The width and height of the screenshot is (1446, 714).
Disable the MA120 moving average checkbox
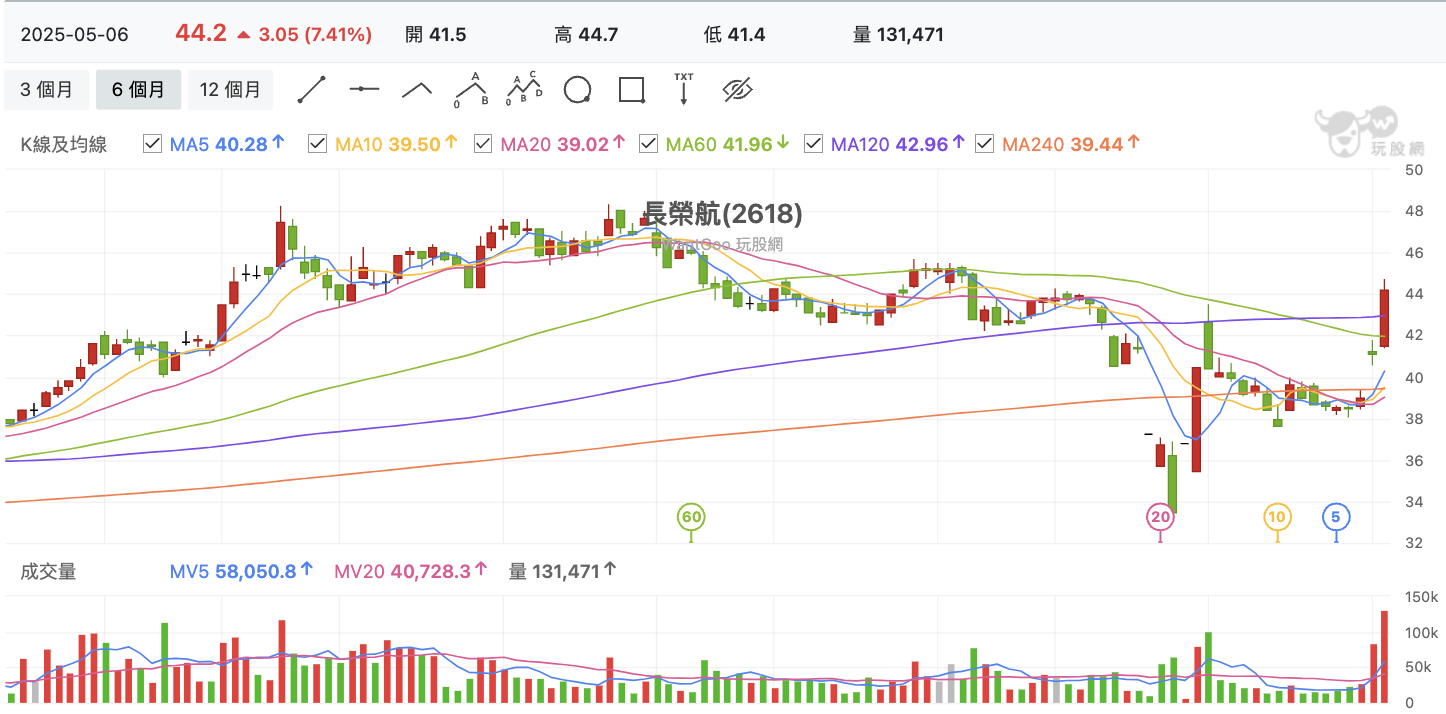pyautogui.click(x=813, y=144)
